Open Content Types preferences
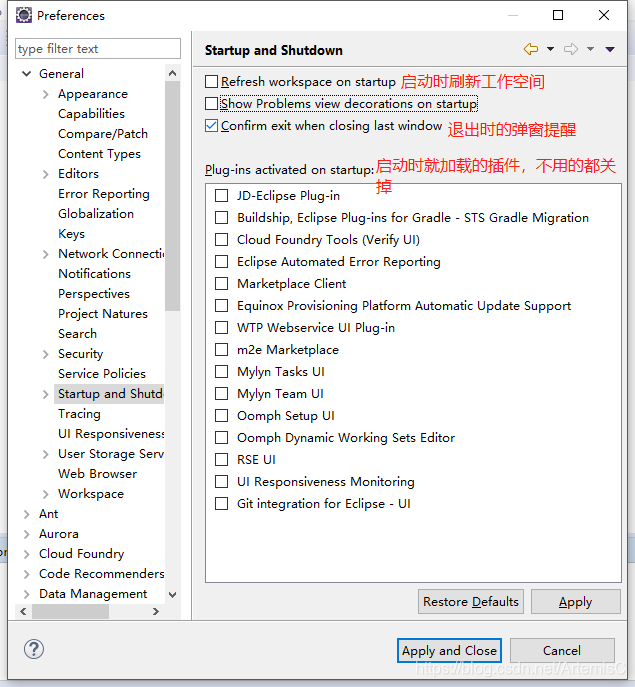Viewport: 635px width, 687px height. (99, 154)
